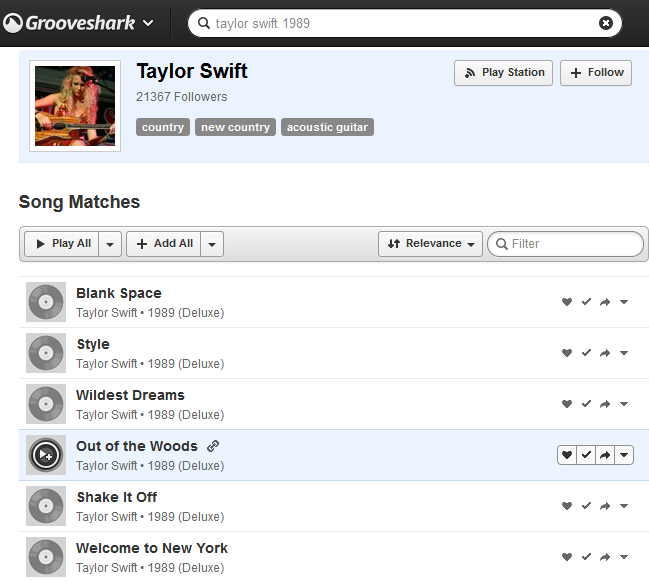Expand the Add All dropdown arrow
The width and height of the screenshot is (649, 582).
pyautogui.click(x=212, y=244)
